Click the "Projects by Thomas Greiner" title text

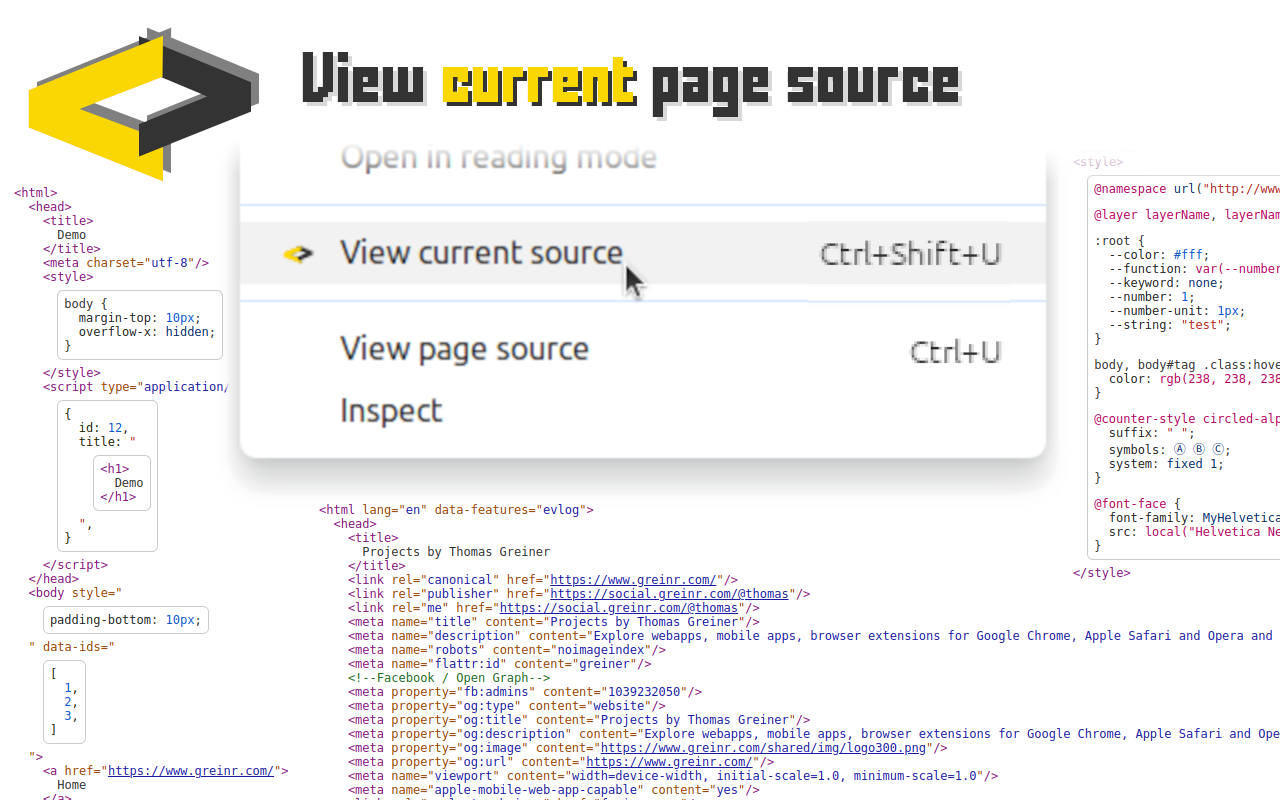[456, 552]
